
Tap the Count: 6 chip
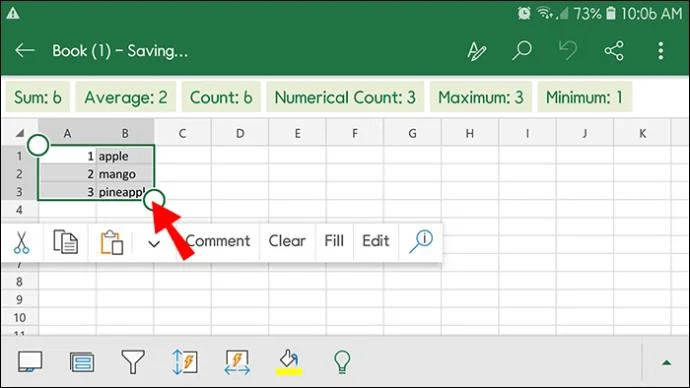pyautogui.click(x=221, y=97)
